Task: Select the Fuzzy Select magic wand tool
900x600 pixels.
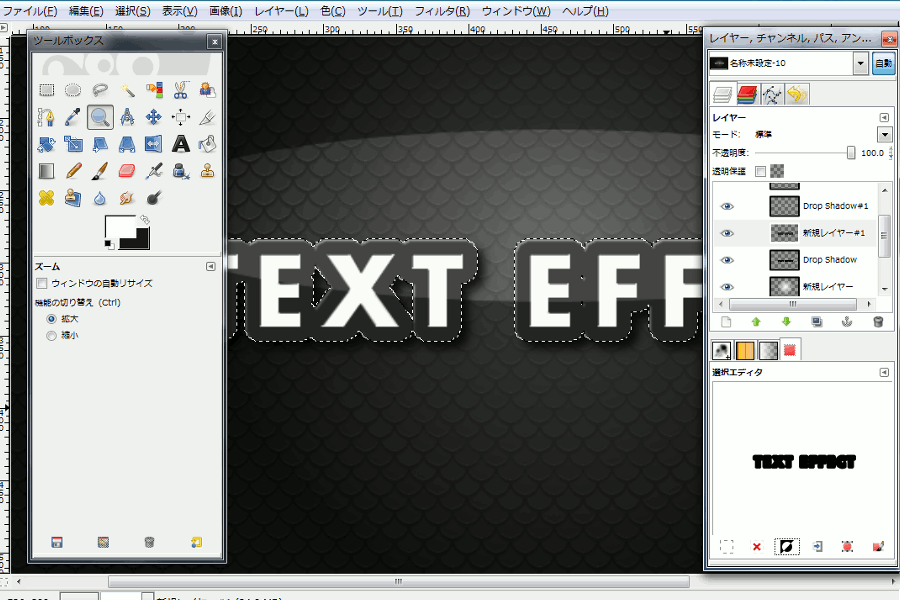Action: pos(126,91)
